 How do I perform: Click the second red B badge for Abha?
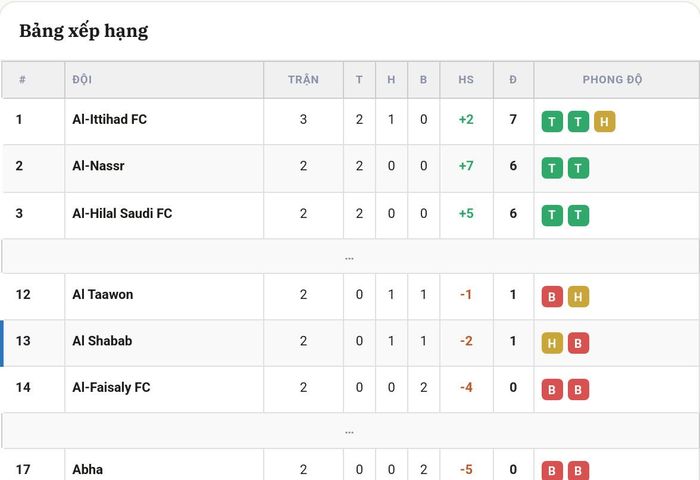[578, 471]
